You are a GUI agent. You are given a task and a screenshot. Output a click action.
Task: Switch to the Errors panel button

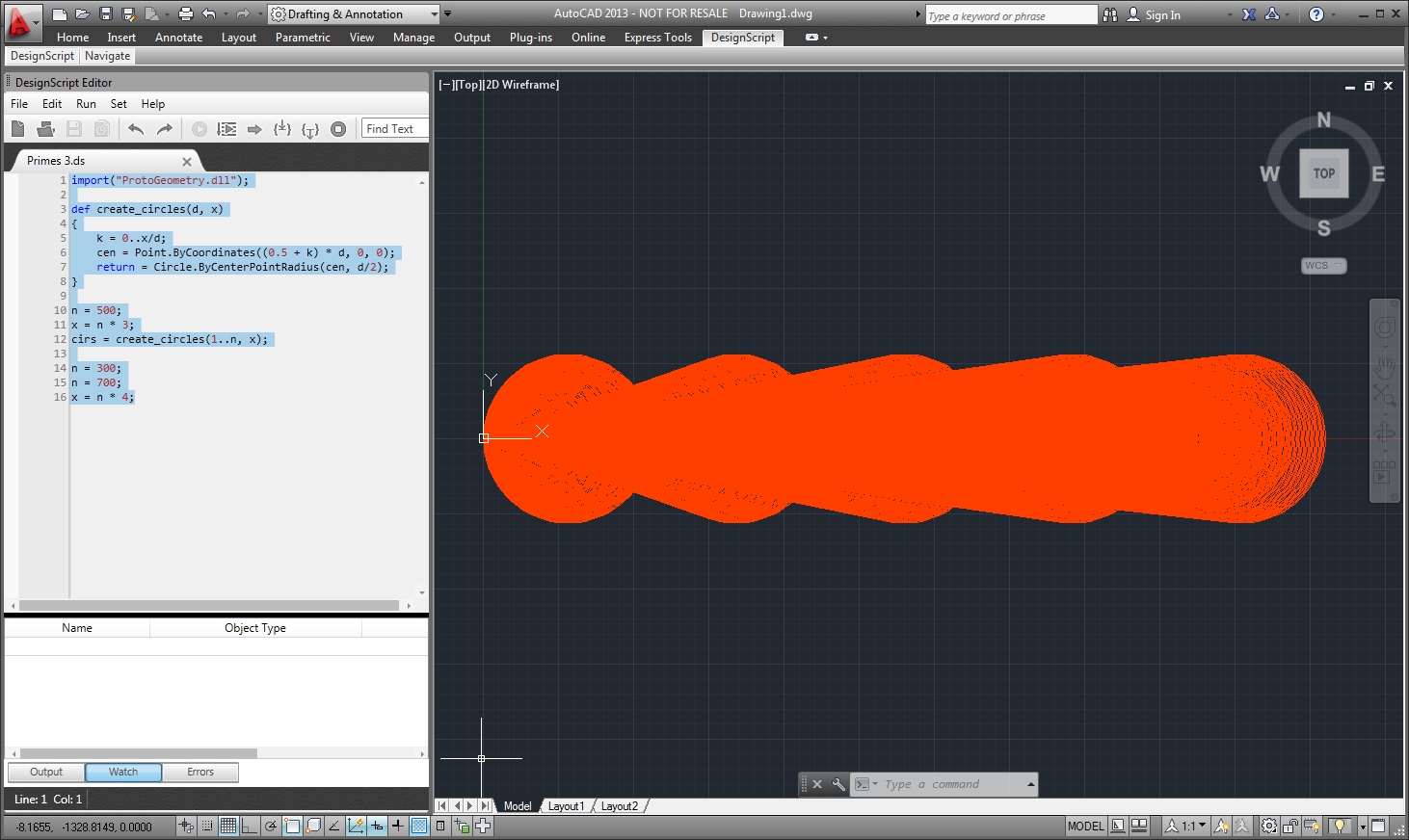(200, 772)
